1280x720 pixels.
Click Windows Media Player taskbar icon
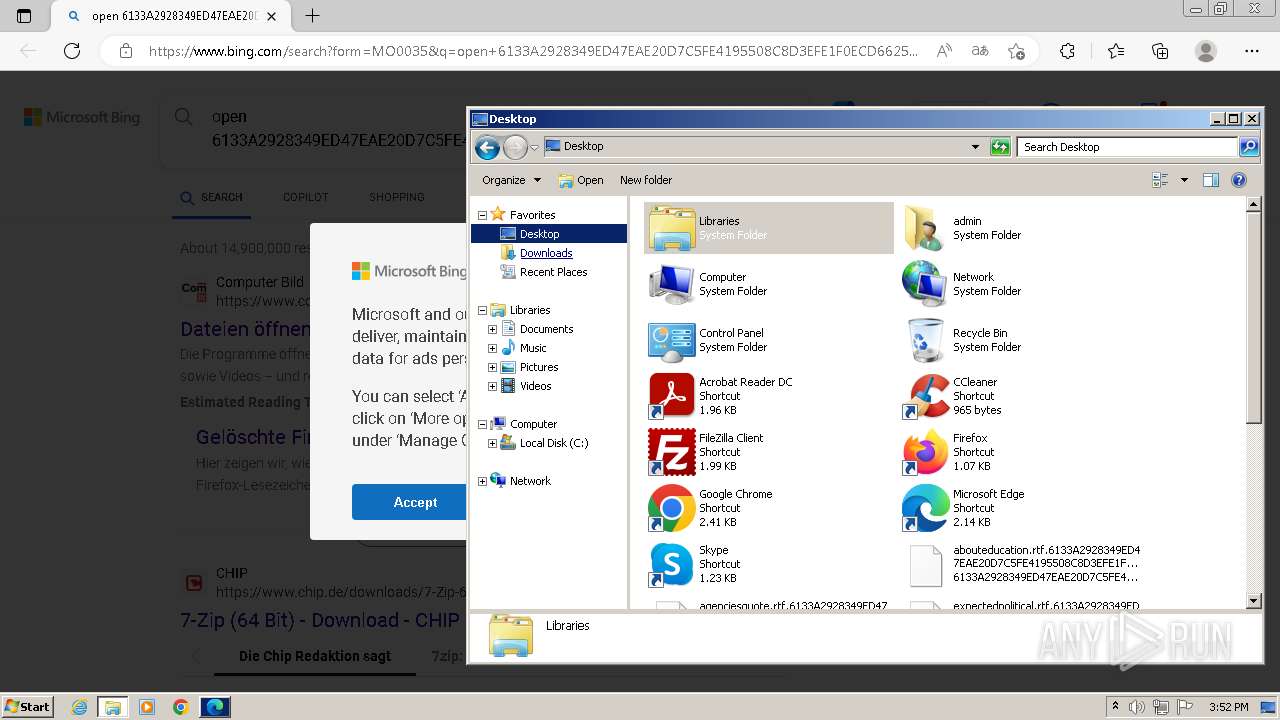[147, 707]
